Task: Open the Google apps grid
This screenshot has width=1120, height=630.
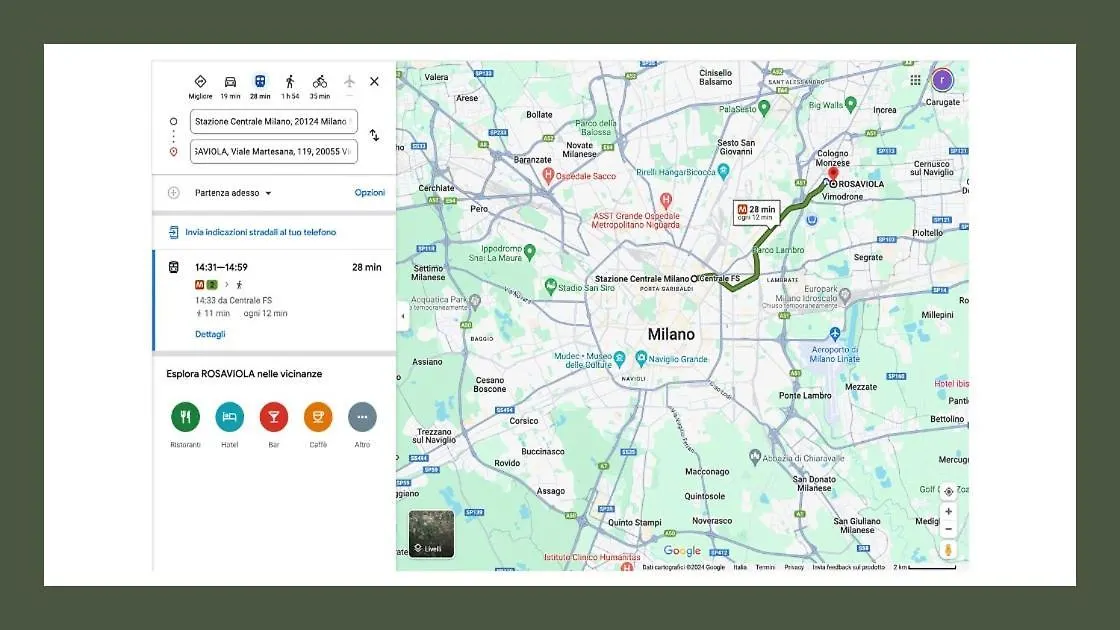Action: coord(915,80)
